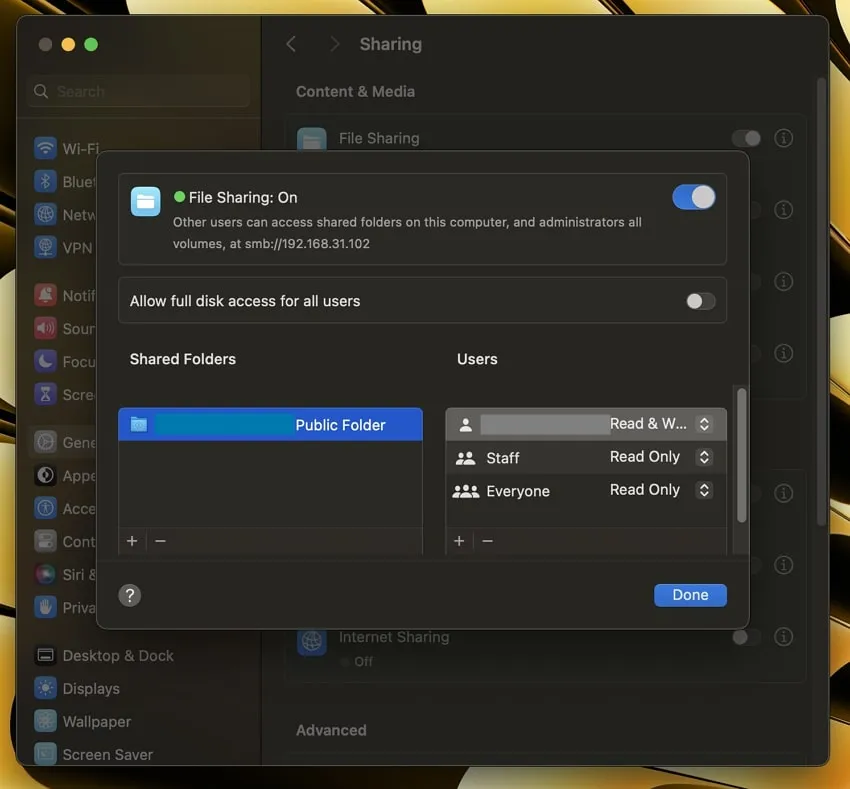
Task: Click the Staff group icon
Action: 465,458
